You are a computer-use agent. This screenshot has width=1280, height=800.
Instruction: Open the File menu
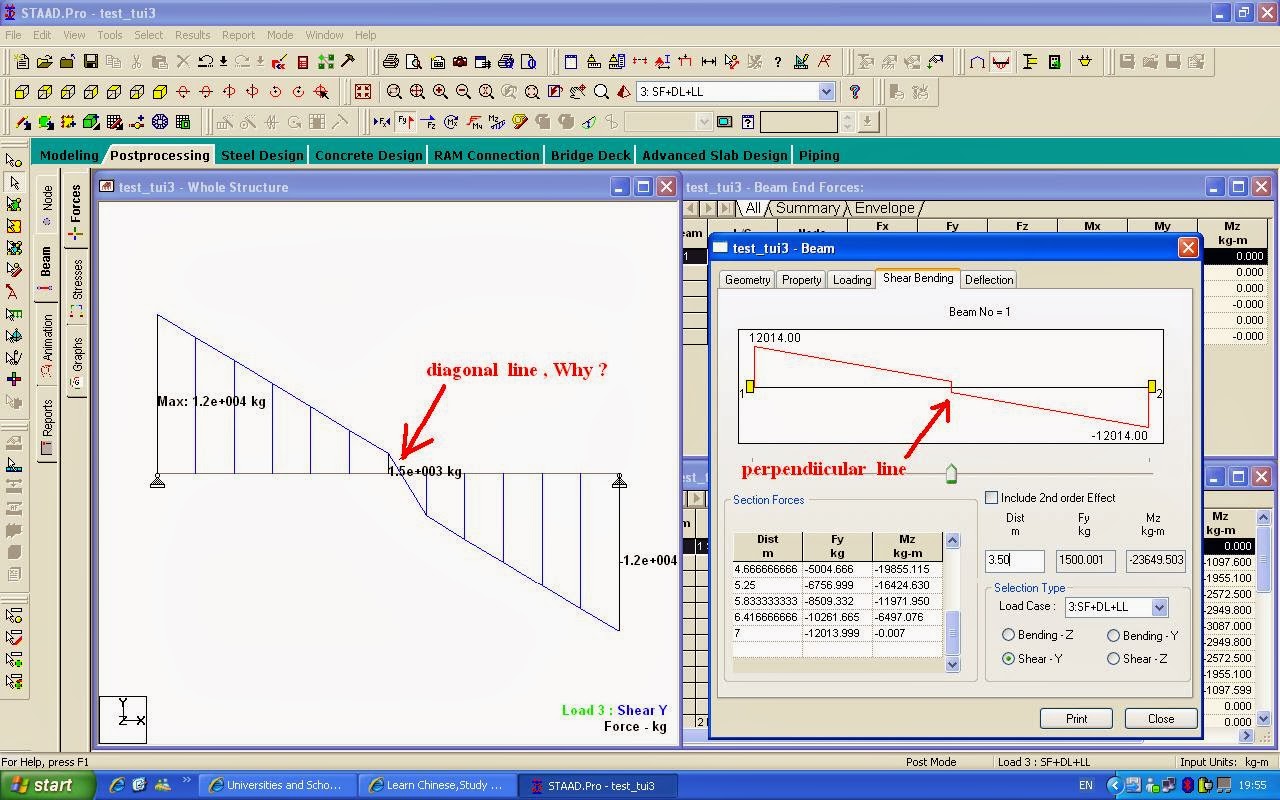click(13, 35)
